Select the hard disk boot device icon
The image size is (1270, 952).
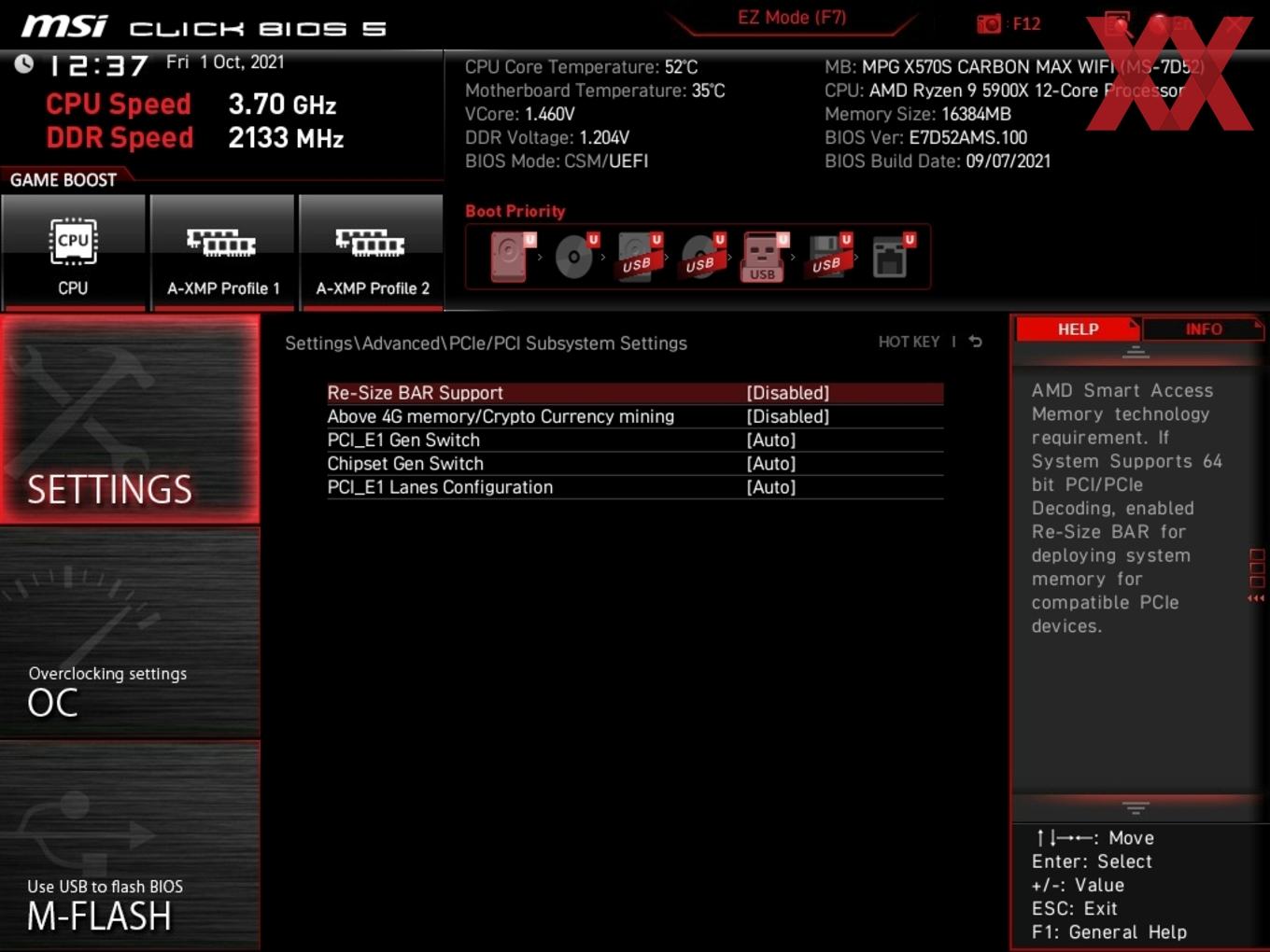tap(510, 256)
